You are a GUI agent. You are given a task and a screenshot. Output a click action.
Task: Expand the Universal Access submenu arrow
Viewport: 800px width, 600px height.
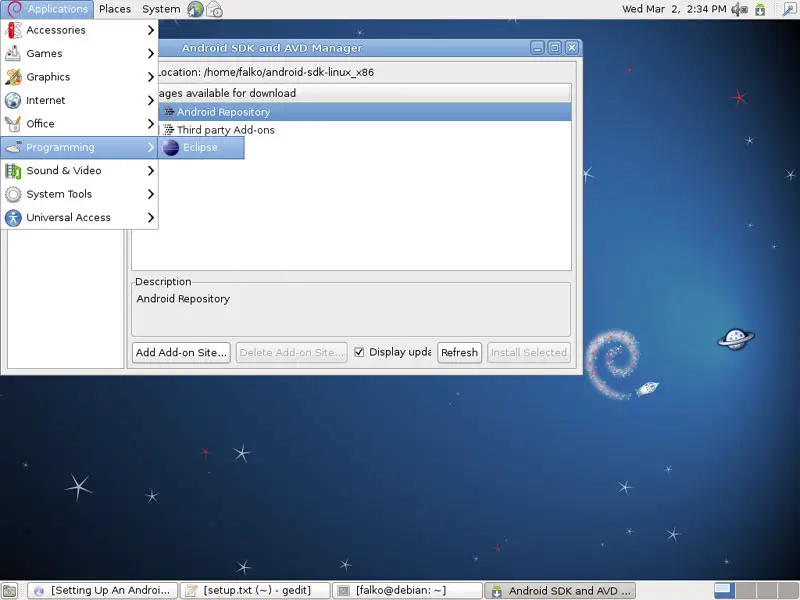pyautogui.click(x=151, y=218)
